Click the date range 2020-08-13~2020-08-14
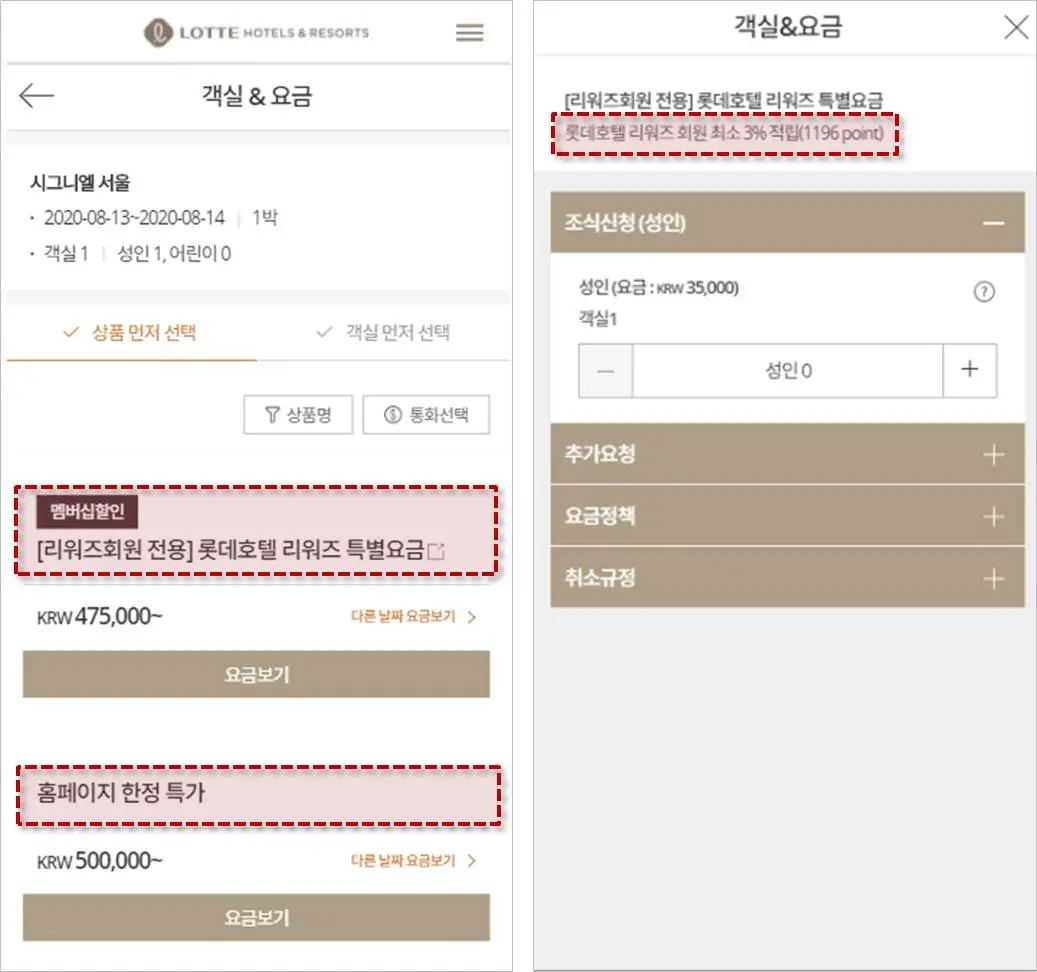The image size is (1037, 972). point(134,218)
